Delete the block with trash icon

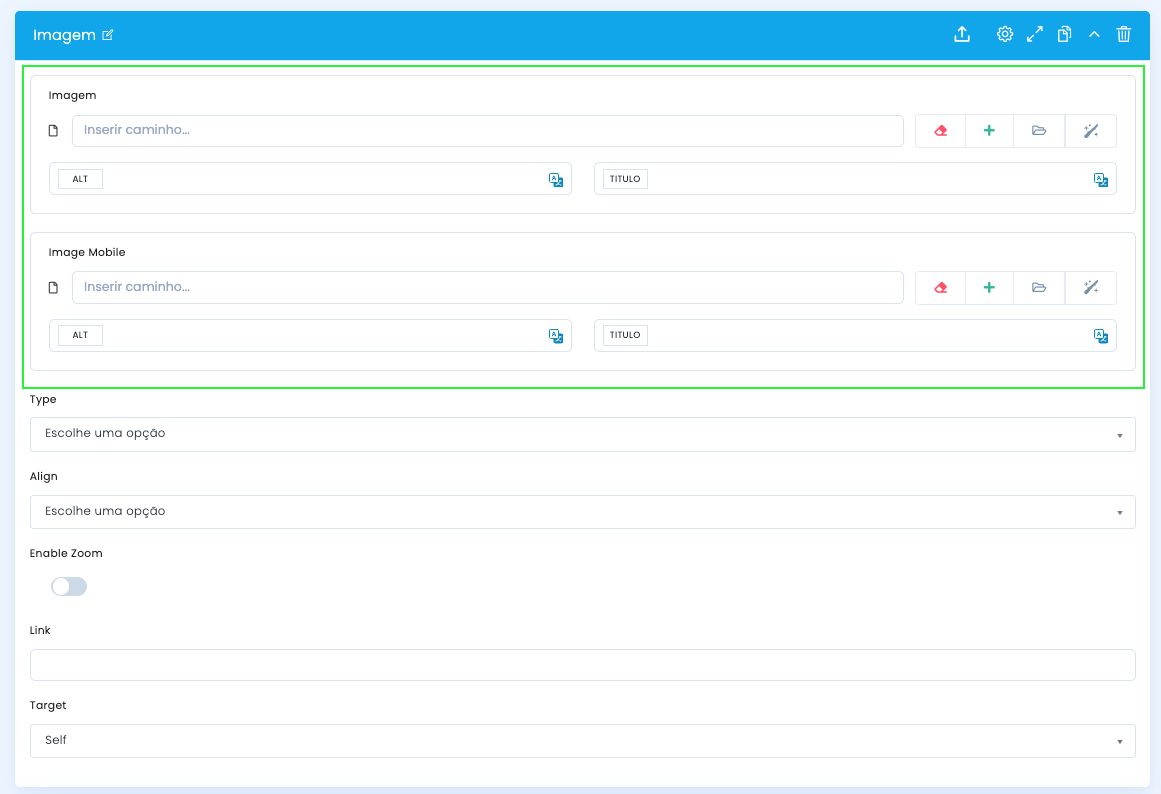[x=1123, y=34]
